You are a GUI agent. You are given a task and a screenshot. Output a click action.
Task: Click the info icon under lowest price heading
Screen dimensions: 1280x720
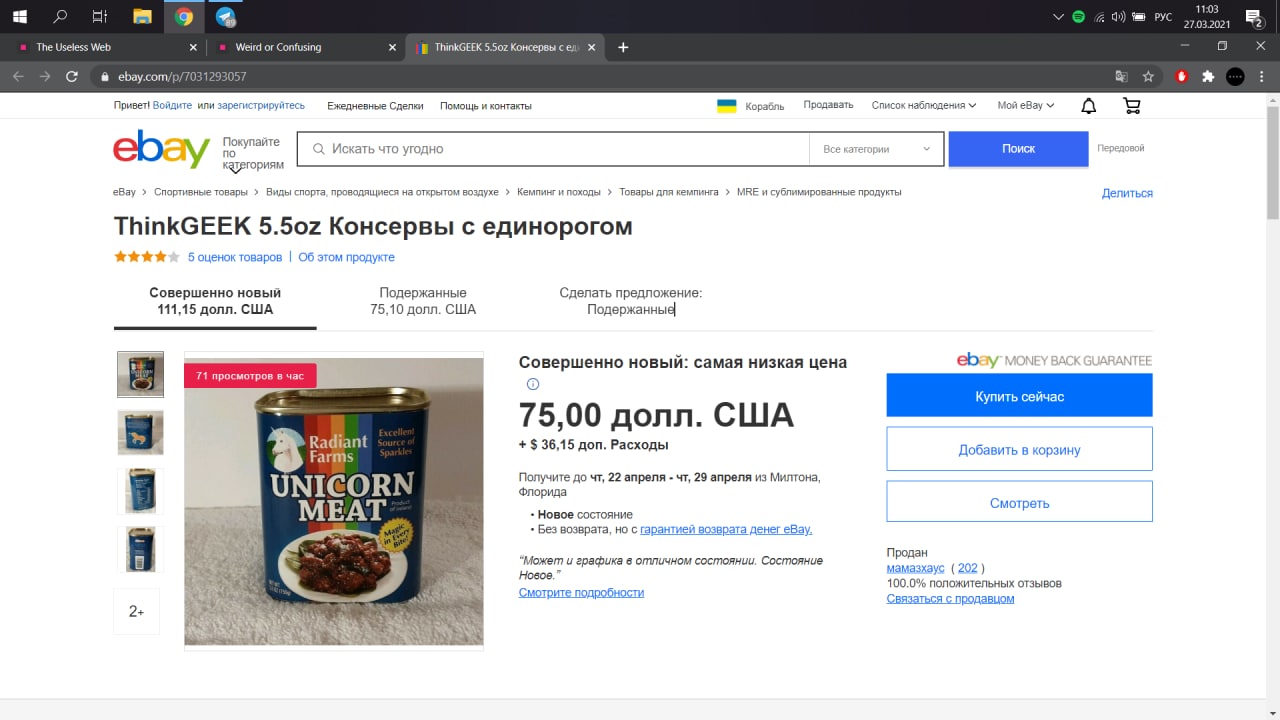(533, 384)
